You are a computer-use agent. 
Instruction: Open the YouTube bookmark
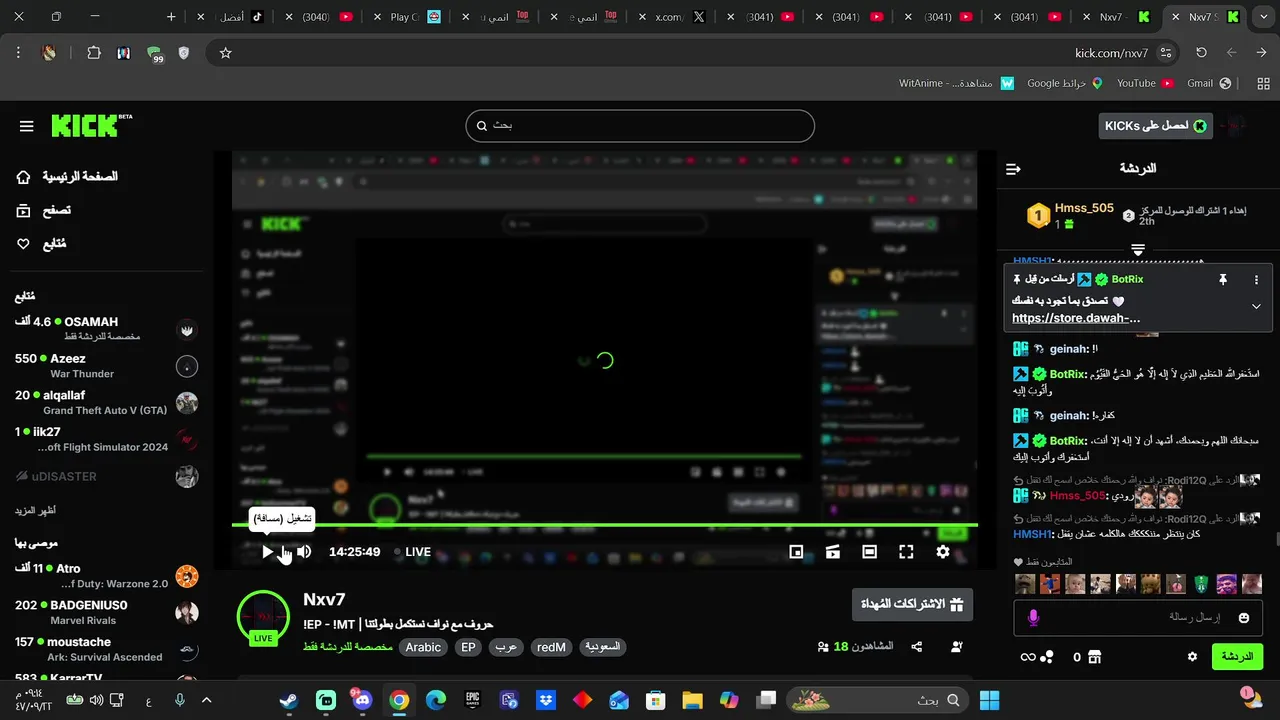[1146, 83]
